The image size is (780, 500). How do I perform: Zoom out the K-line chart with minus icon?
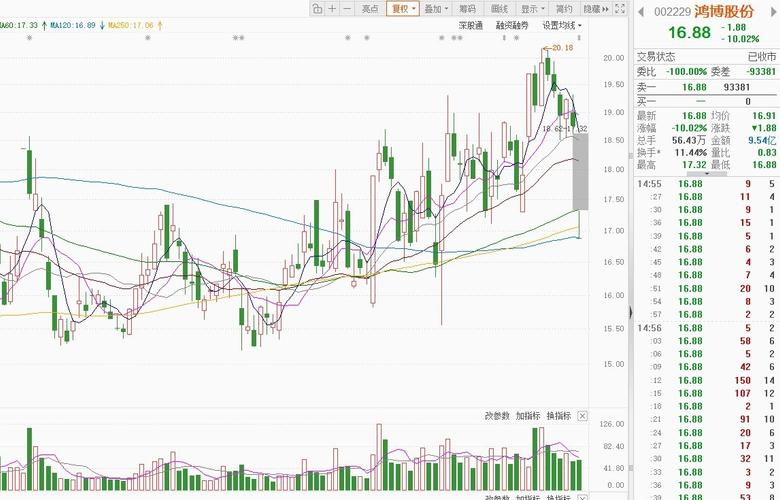[x=347, y=8]
